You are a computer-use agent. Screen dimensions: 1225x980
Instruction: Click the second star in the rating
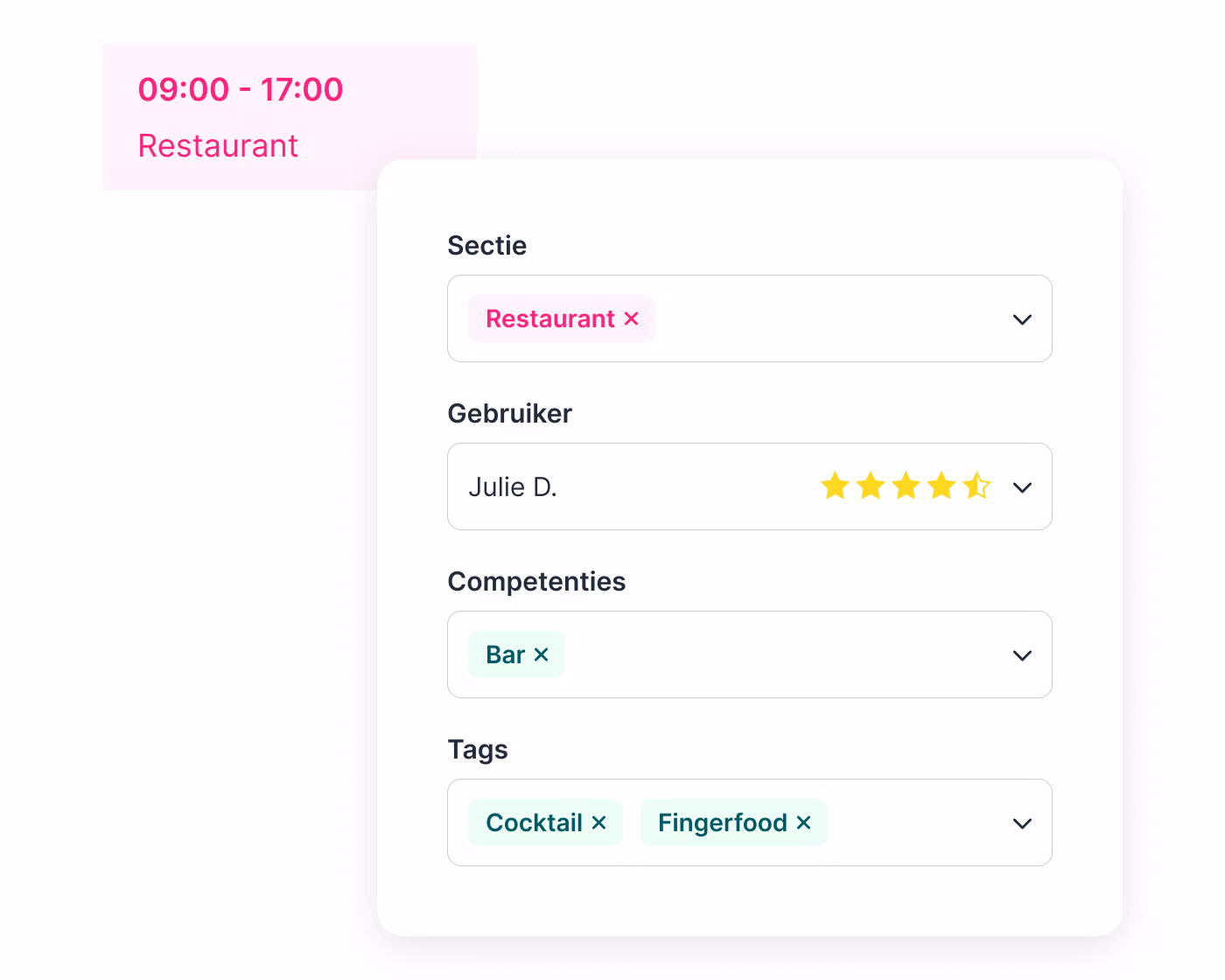pyautogui.click(x=870, y=486)
